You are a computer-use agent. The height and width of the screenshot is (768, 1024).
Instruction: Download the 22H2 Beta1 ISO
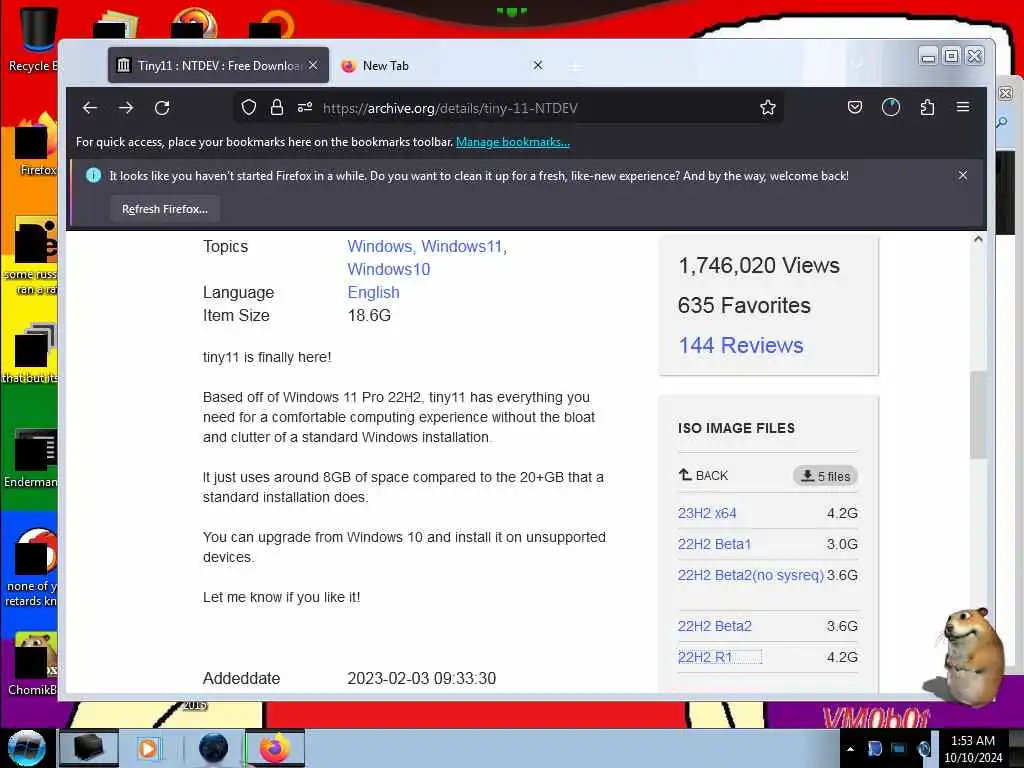click(714, 544)
